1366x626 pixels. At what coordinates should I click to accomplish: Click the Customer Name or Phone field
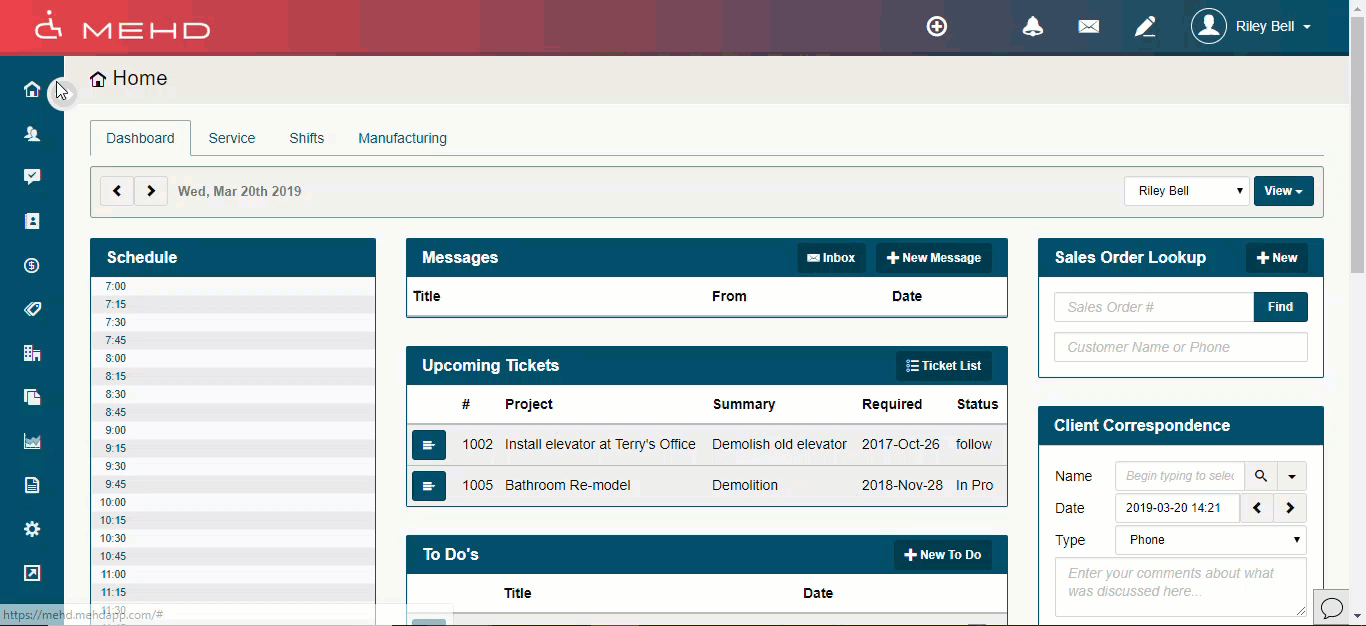coord(1181,347)
